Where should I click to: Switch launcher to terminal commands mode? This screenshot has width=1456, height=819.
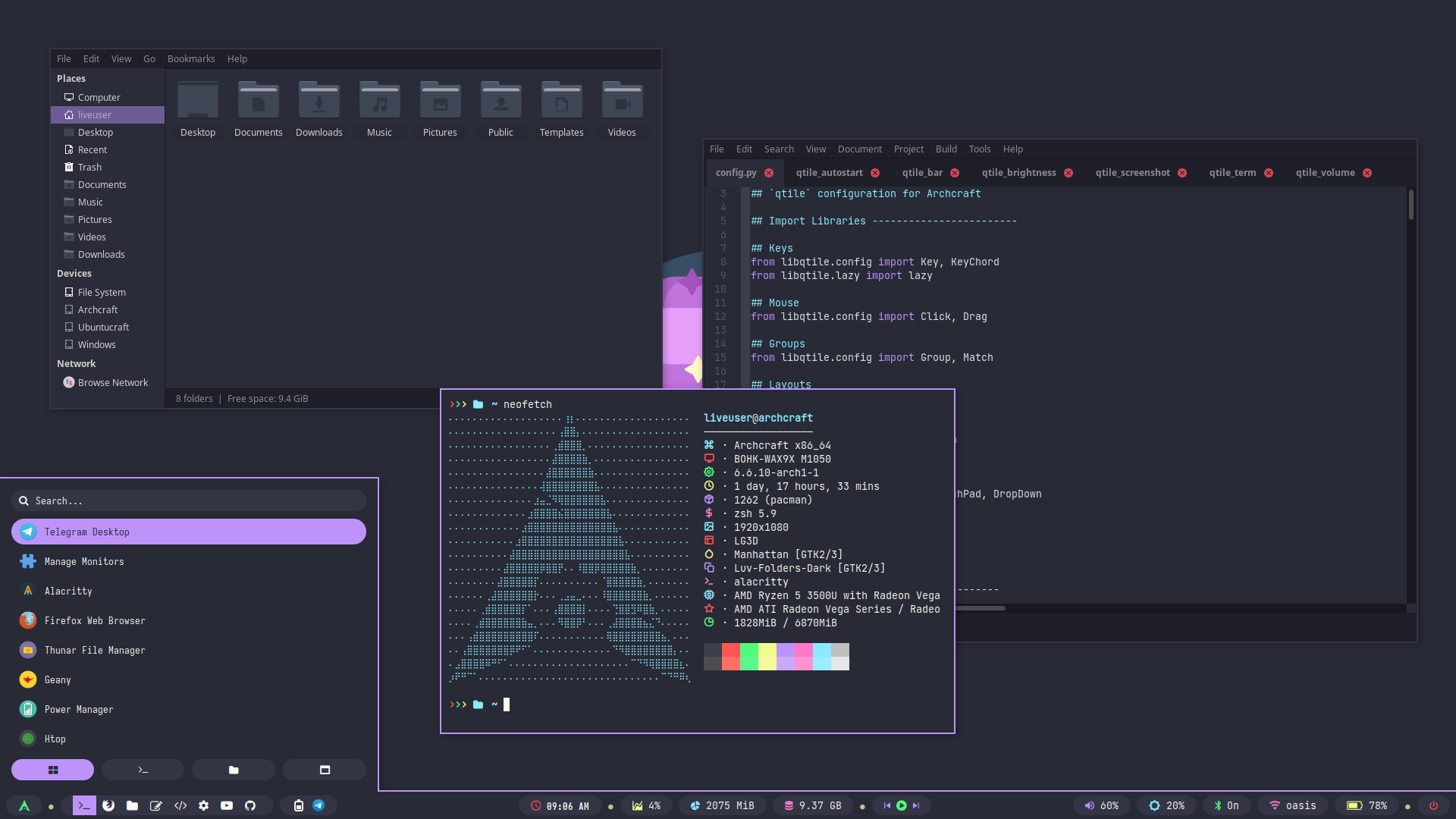143,770
